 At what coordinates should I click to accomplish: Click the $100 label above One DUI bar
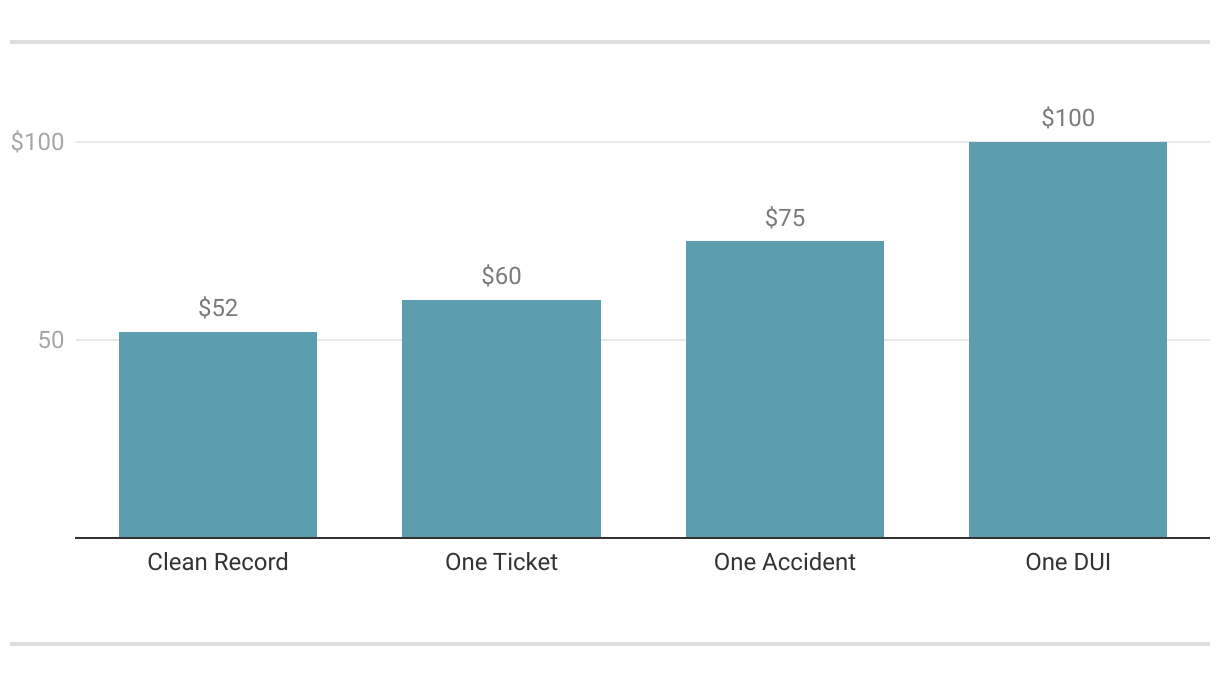[1067, 118]
